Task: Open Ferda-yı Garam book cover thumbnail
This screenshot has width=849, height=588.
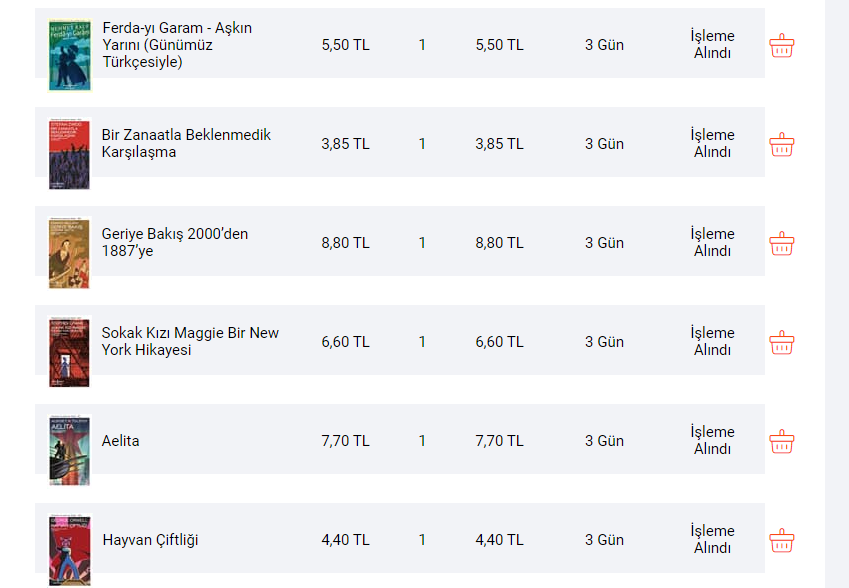Action: point(69,55)
